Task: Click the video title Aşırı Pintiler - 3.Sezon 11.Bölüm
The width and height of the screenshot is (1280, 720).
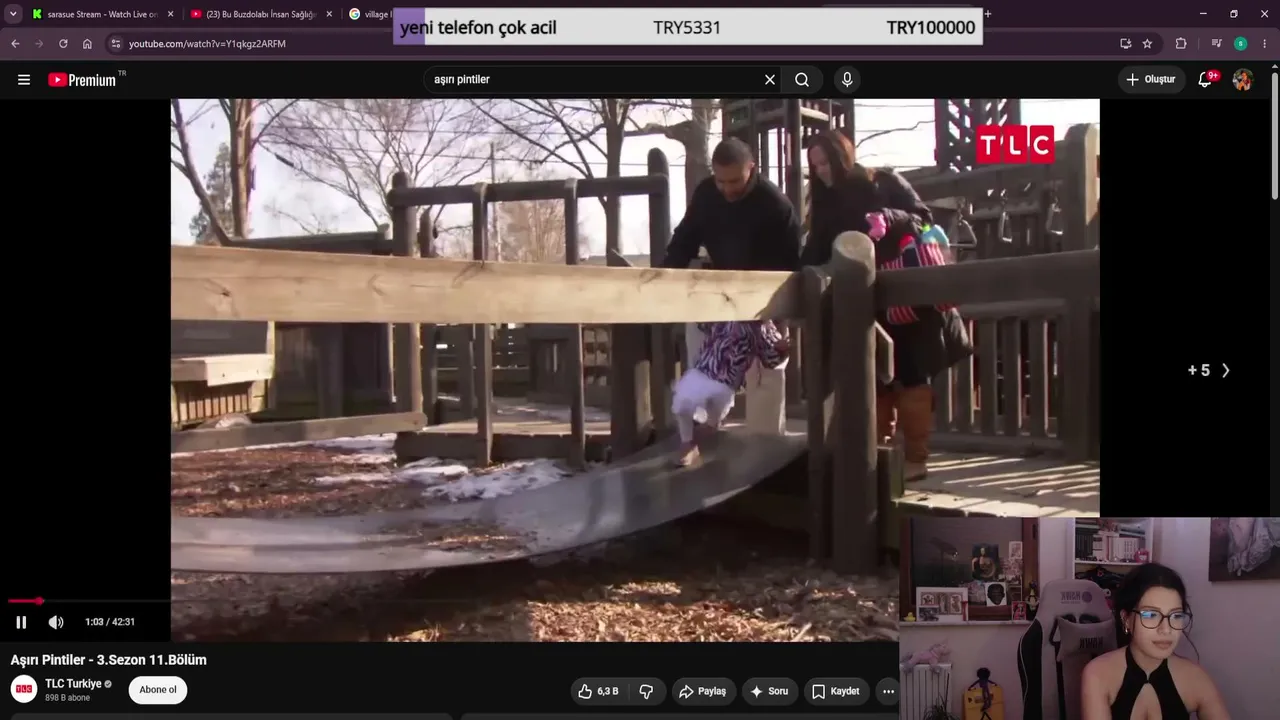Action: [x=109, y=660]
